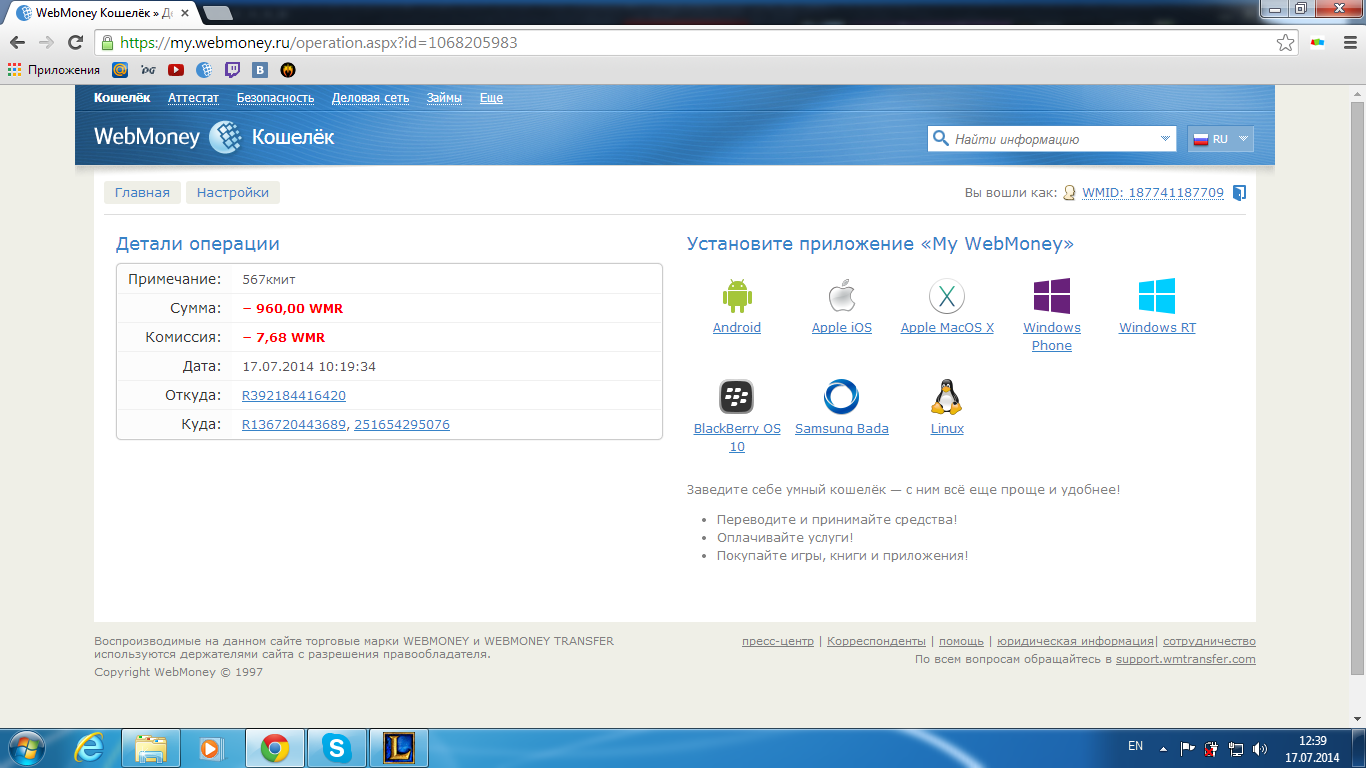Open the юридическая информация footer link
Image resolution: width=1366 pixels, height=768 pixels.
[x=1075, y=642]
